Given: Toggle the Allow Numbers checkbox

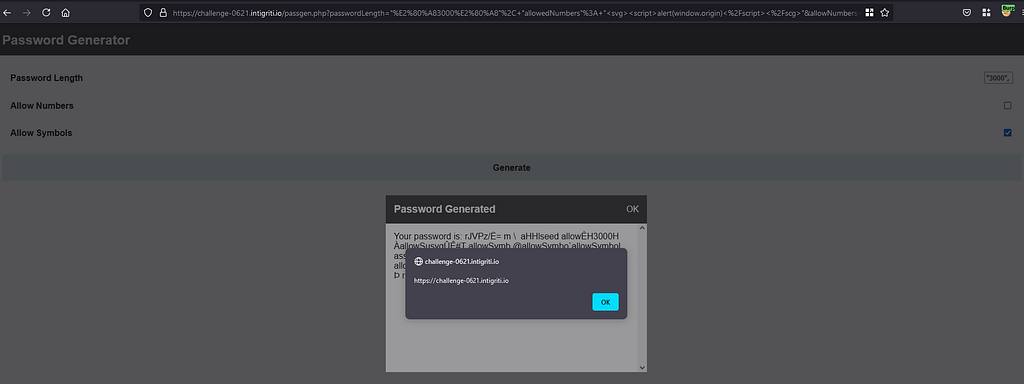Looking at the screenshot, I should 1008,106.
